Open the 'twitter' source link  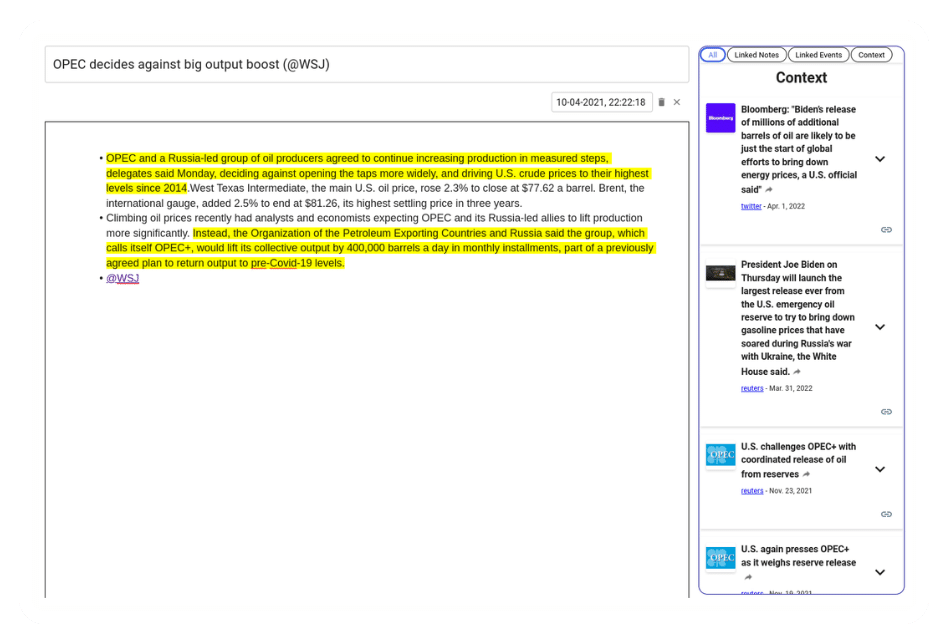click(751, 206)
